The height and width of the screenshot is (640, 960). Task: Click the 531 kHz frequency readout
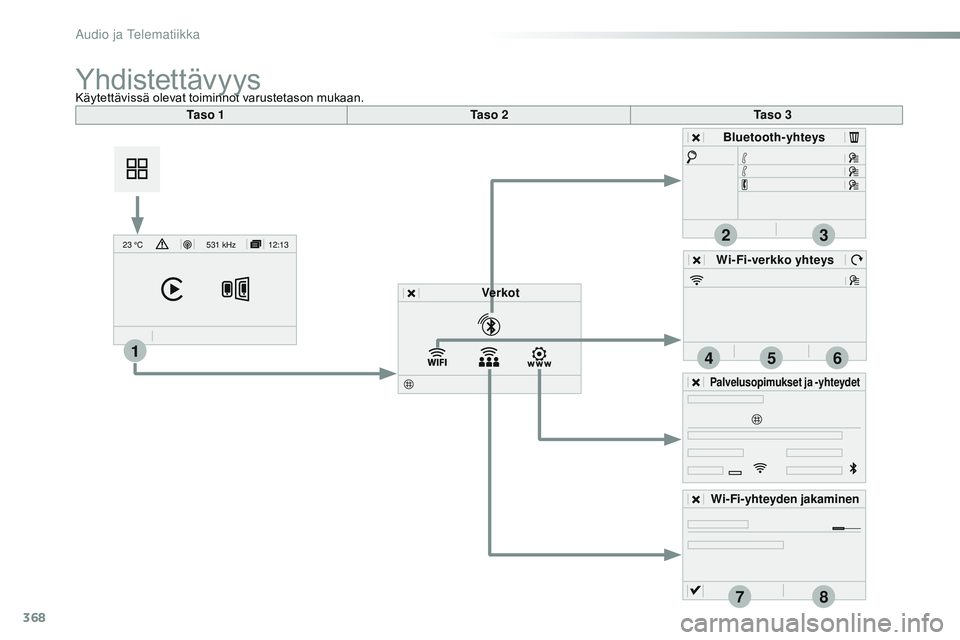point(221,245)
